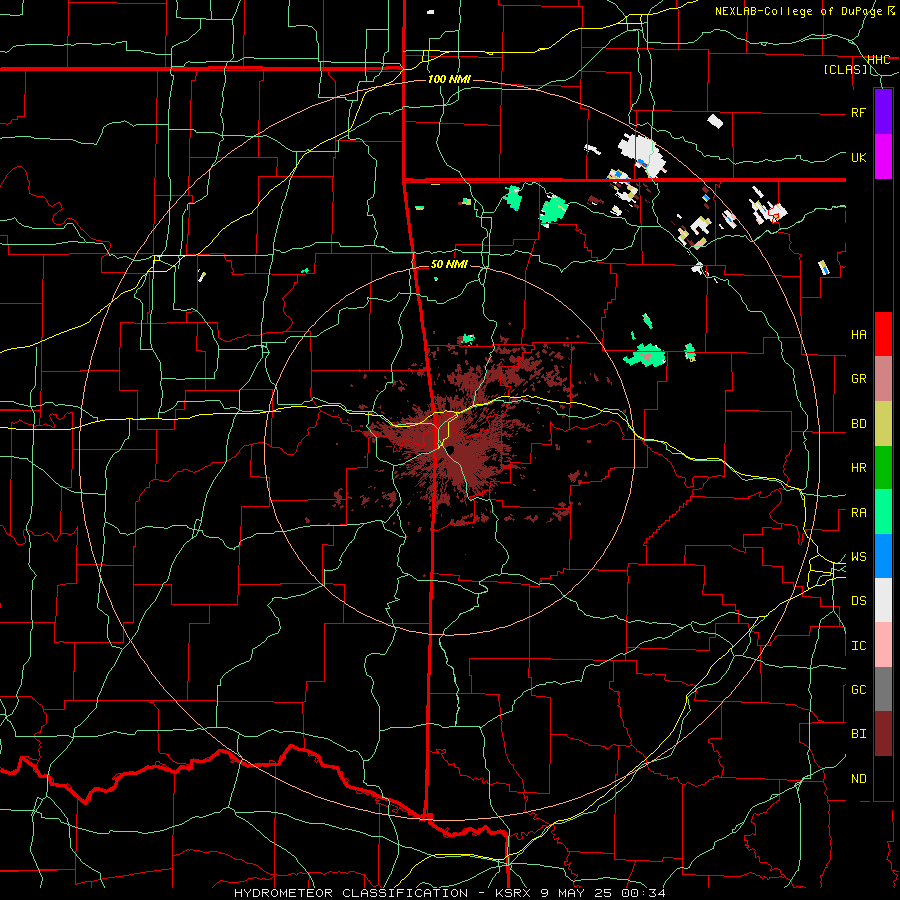Click the HA legend label

pyautogui.click(x=859, y=334)
